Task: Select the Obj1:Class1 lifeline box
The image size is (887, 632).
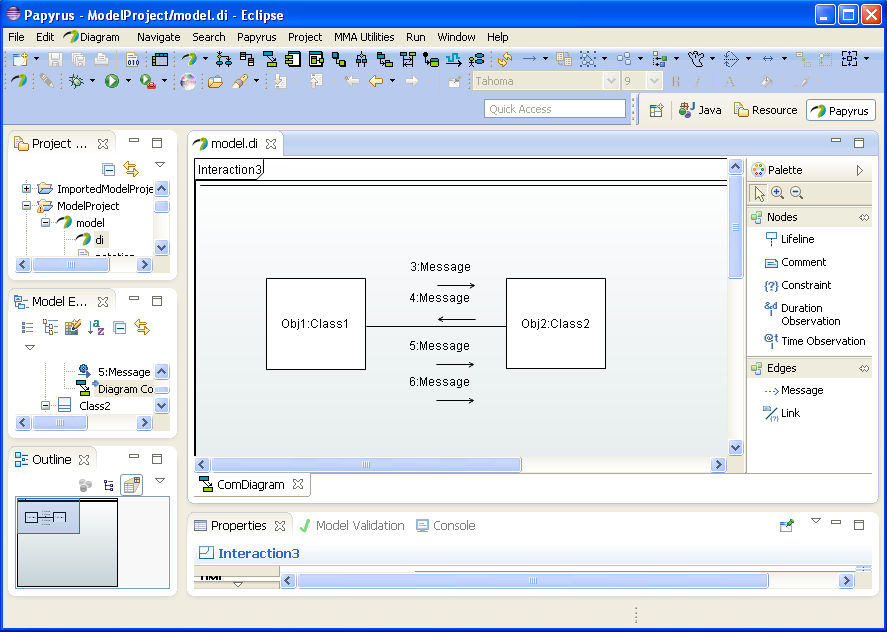Action: (x=316, y=324)
